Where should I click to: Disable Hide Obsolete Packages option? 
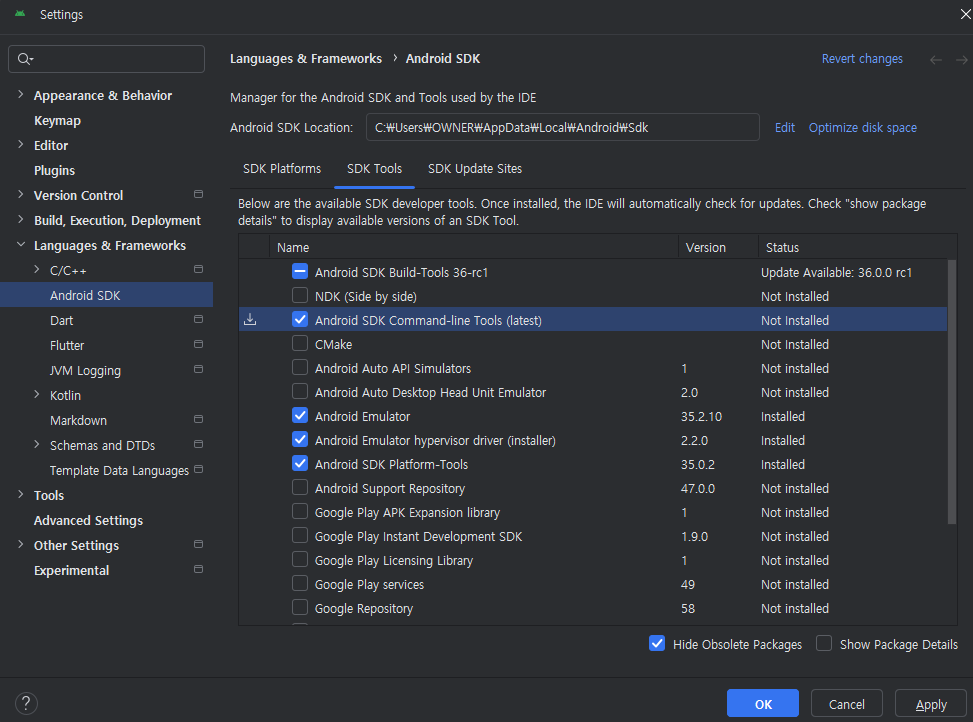click(657, 643)
